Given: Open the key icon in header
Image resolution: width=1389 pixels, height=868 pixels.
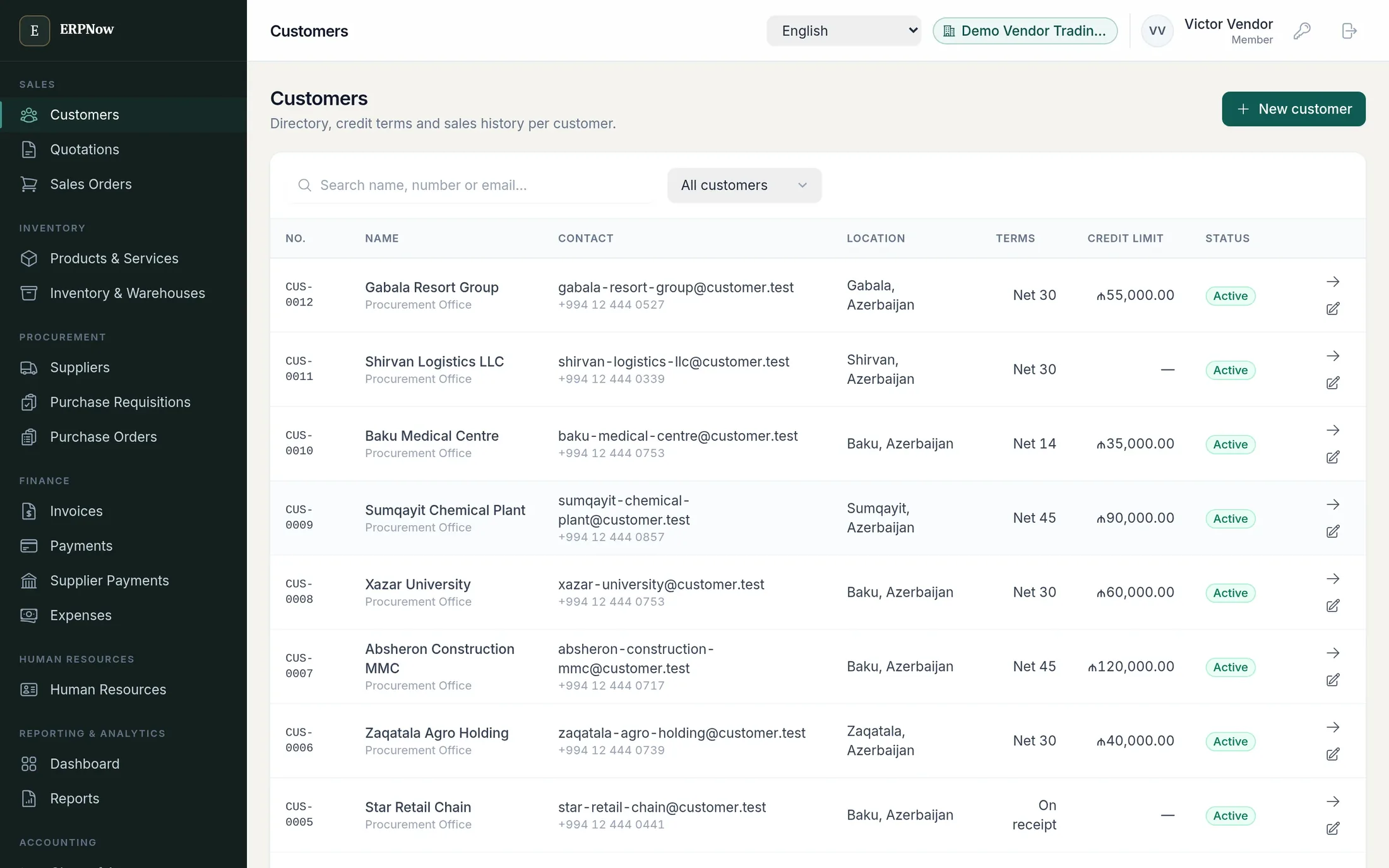Looking at the screenshot, I should coord(1302,31).
